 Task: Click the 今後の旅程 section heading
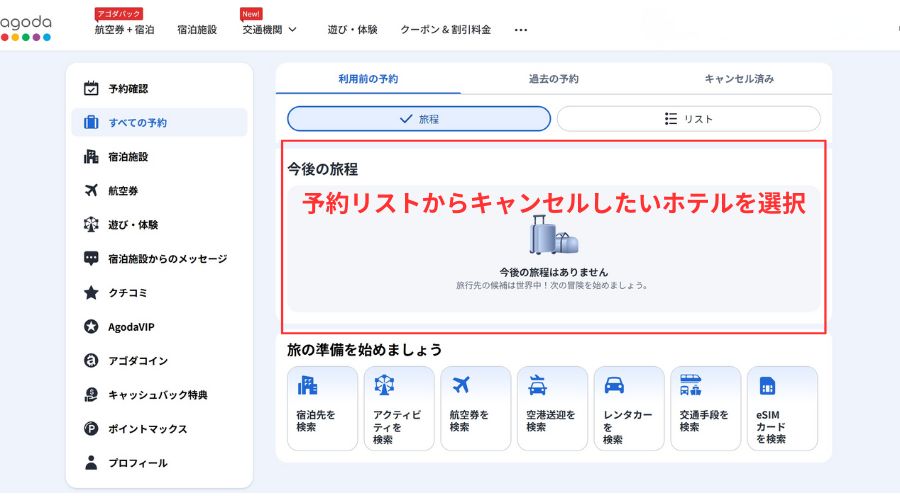click(323, 169)
